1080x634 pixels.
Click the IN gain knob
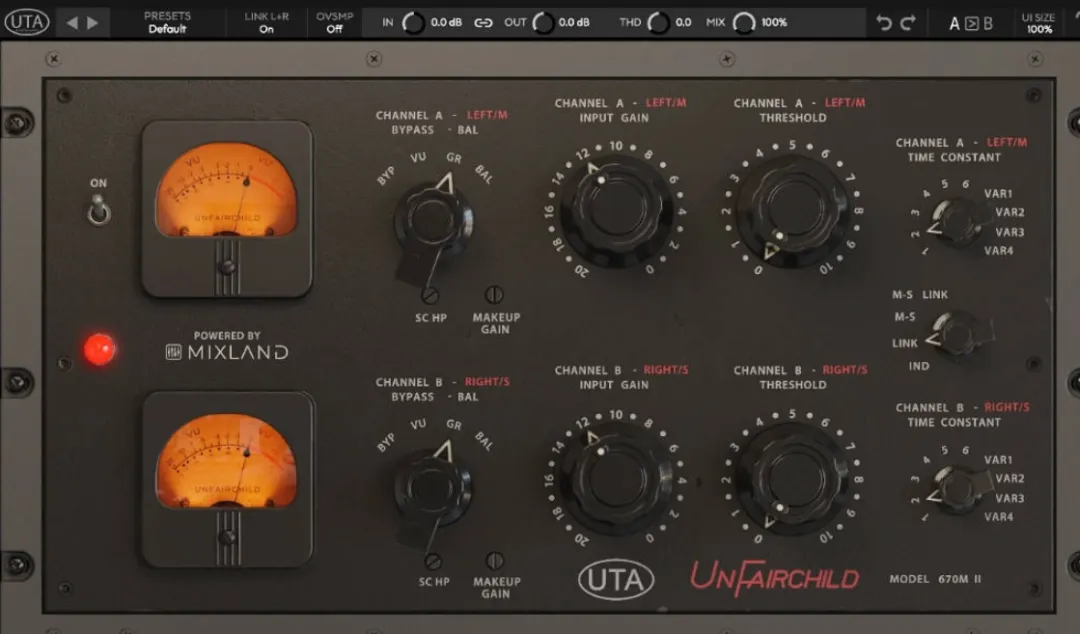(x=413, y=23)
